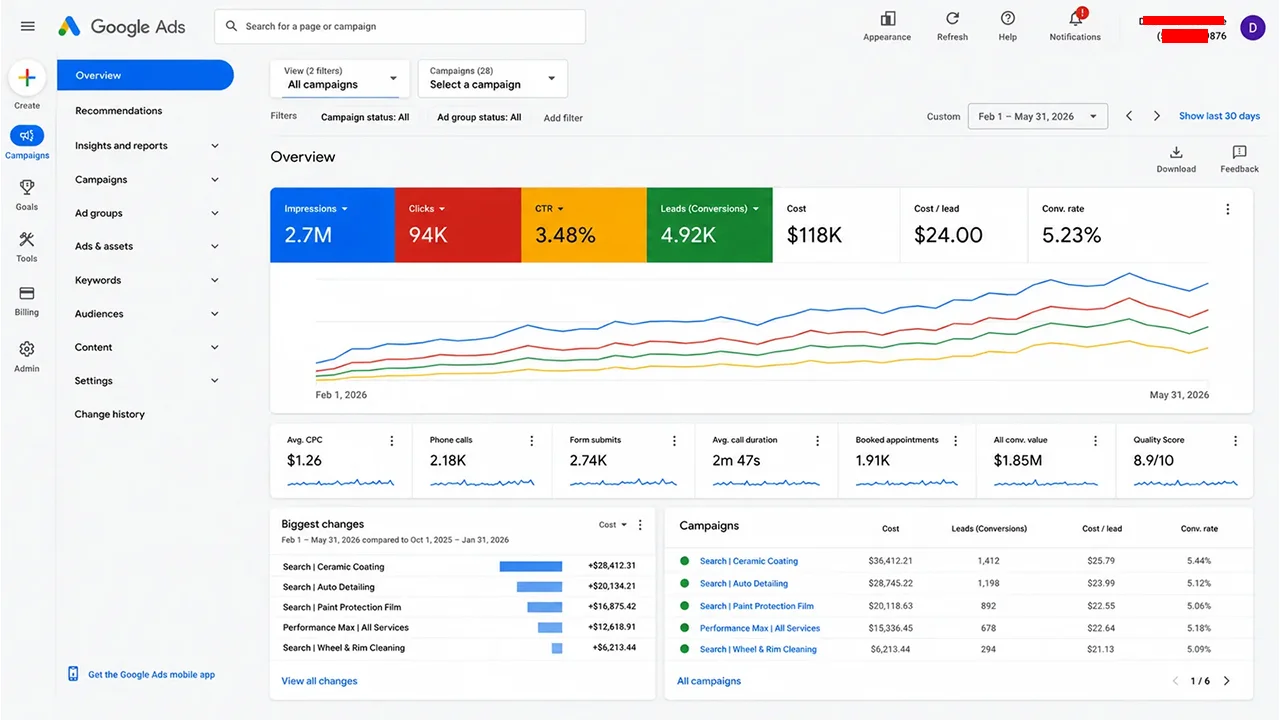Open the Help icon
The height and width of the screenshot is (720, 1280).
[x=1007, y=19]
